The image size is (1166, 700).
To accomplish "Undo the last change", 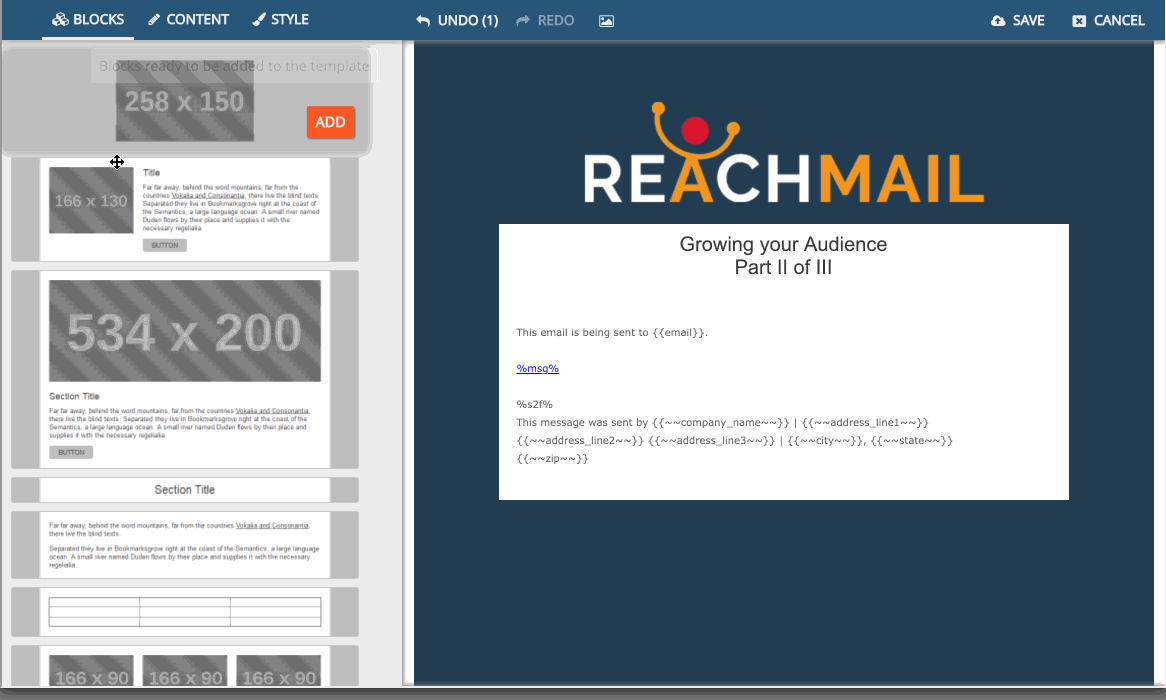I will 457,20.
